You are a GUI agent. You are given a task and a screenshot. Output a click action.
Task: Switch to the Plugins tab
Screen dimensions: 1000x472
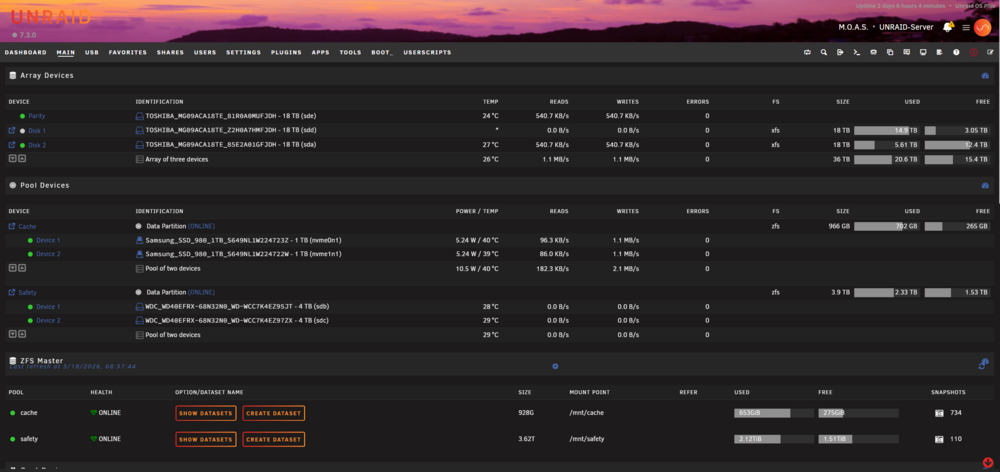click(x=286, y=52)
